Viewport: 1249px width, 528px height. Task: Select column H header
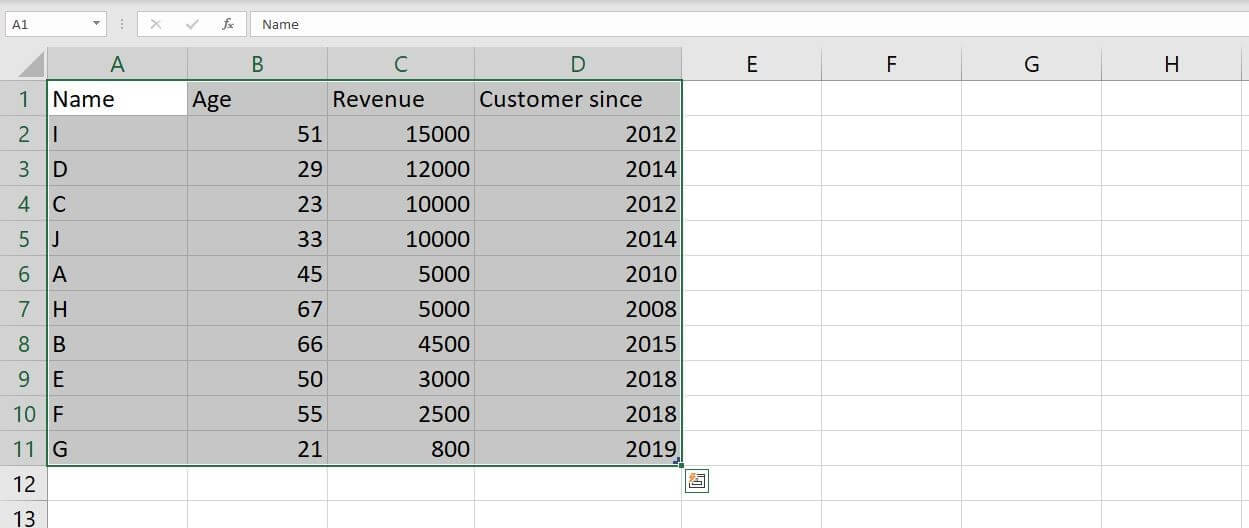pos(1171,65)
